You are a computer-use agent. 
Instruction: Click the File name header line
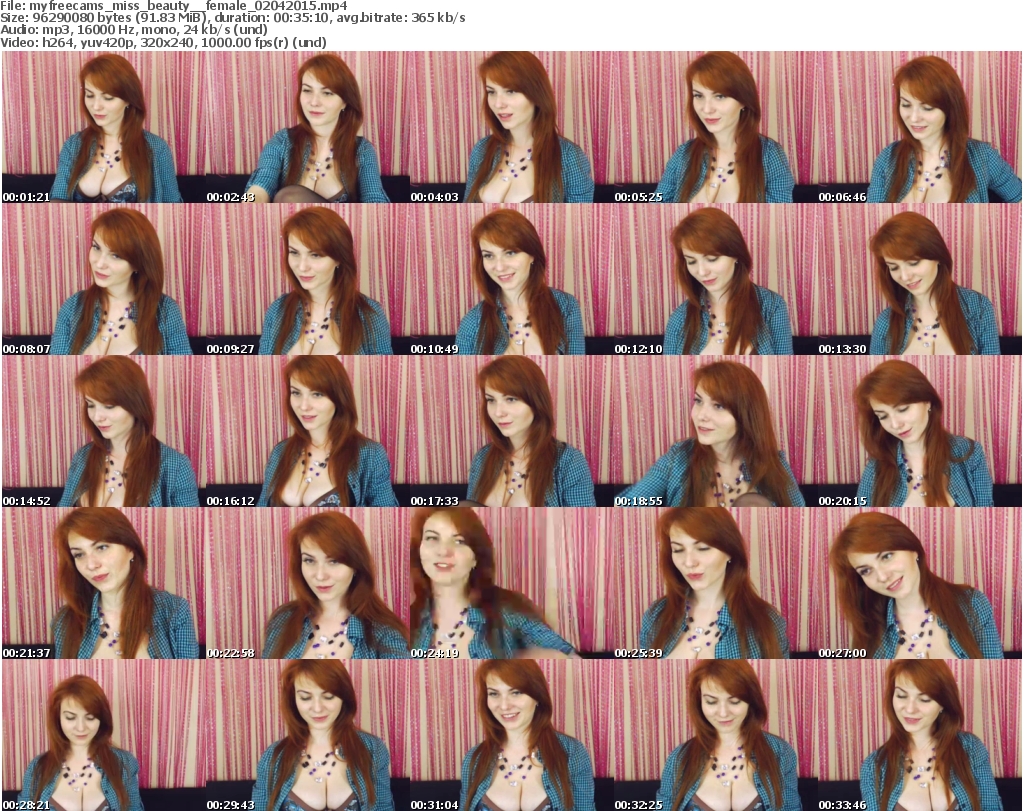pyautogui.click(x=174, y=6)
